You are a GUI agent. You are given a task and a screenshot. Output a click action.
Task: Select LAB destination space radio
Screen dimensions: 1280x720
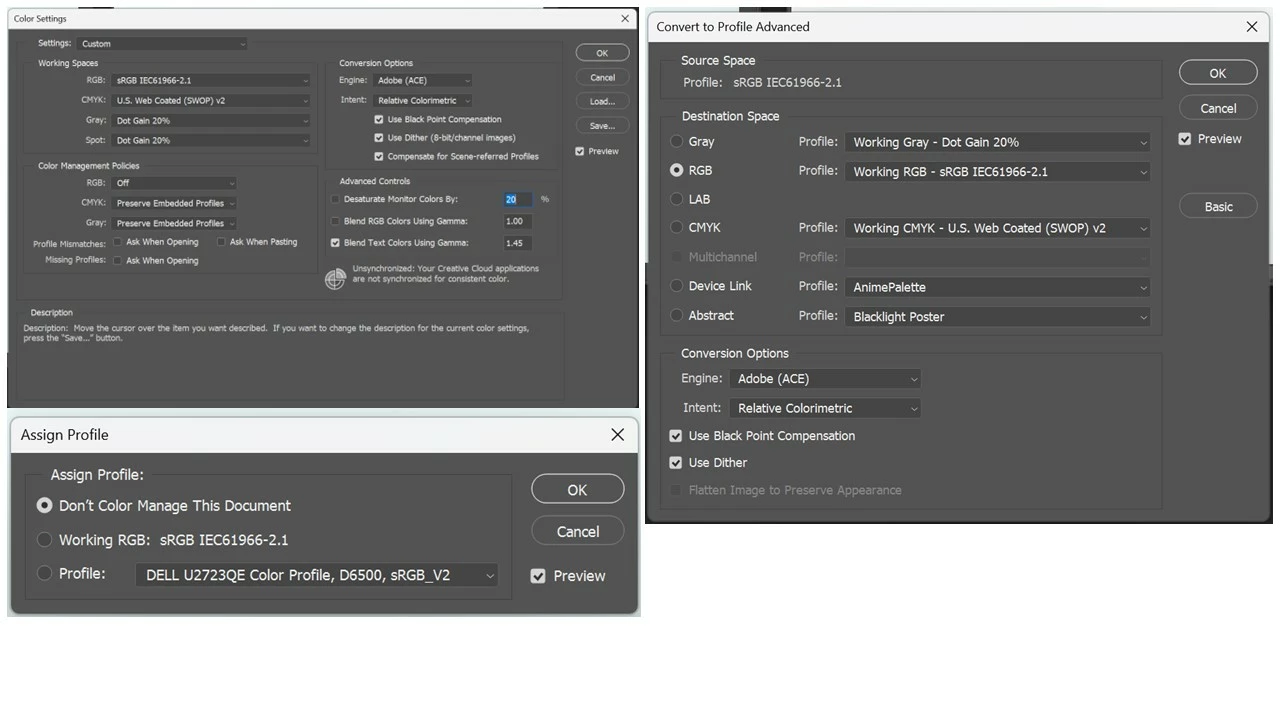677,200
